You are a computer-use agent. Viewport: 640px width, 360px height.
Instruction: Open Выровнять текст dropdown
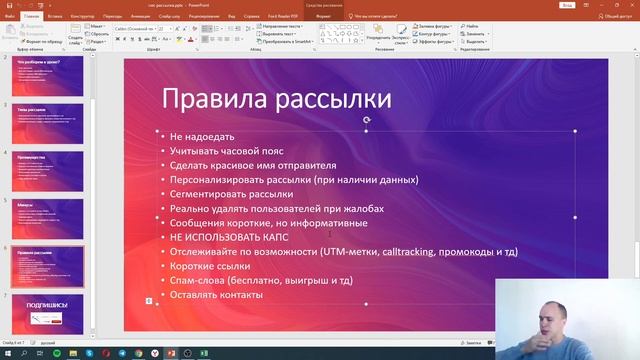pyautogui.click(x=276, y=34)
